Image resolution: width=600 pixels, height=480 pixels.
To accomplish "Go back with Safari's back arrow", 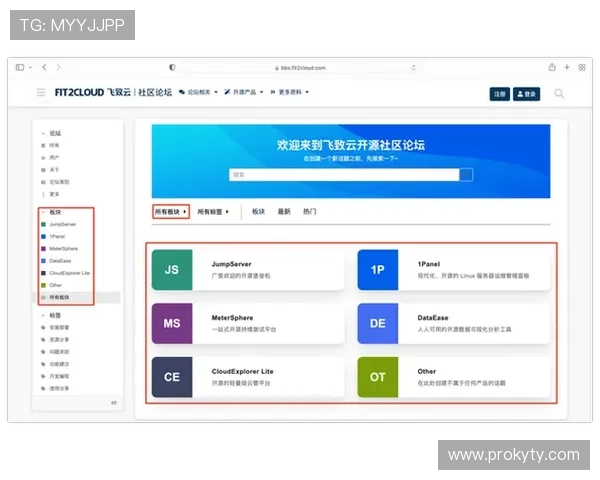I will 44,67.
